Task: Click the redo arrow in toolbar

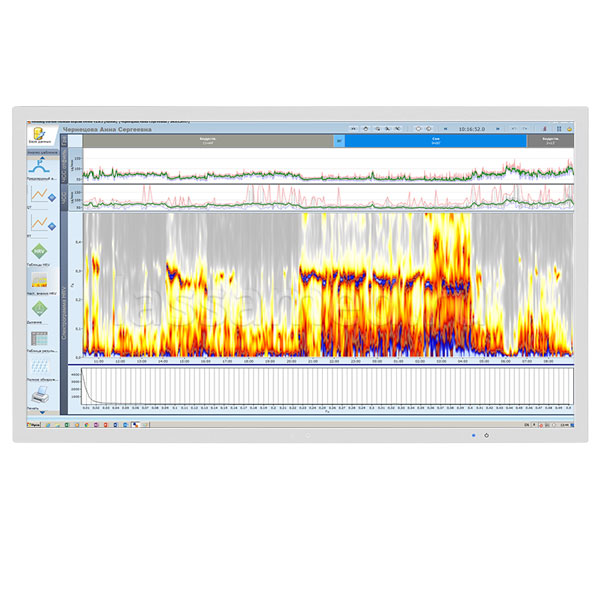Action: pyautogui.click(x=525, y=129)
